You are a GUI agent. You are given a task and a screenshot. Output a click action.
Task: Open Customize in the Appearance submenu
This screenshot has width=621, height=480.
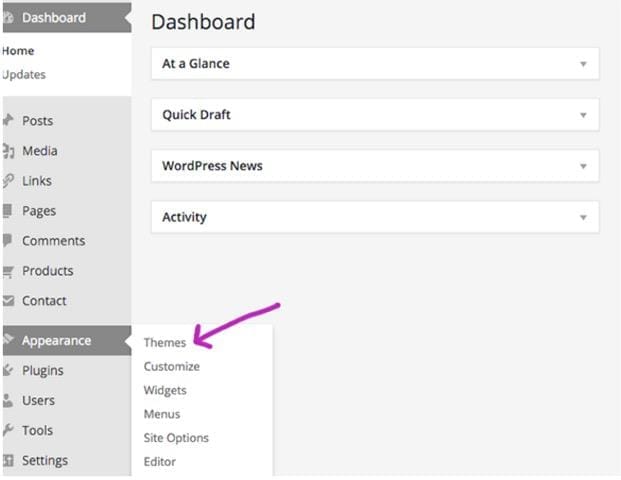coord(171,366)
